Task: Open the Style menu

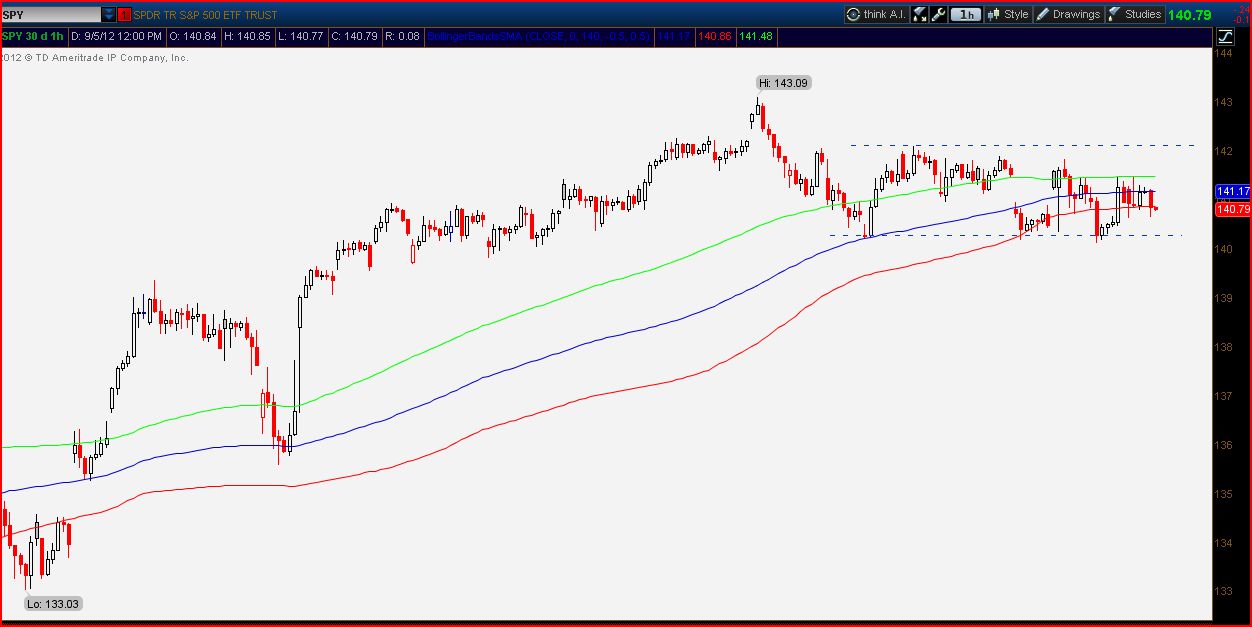Action: coord(1008,14)
